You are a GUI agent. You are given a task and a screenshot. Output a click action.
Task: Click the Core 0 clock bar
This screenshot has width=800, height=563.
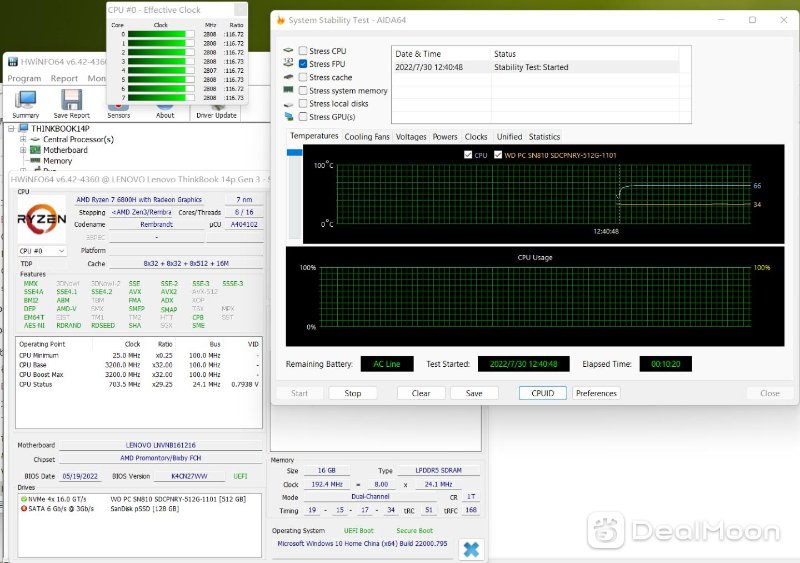click(161, 34)
